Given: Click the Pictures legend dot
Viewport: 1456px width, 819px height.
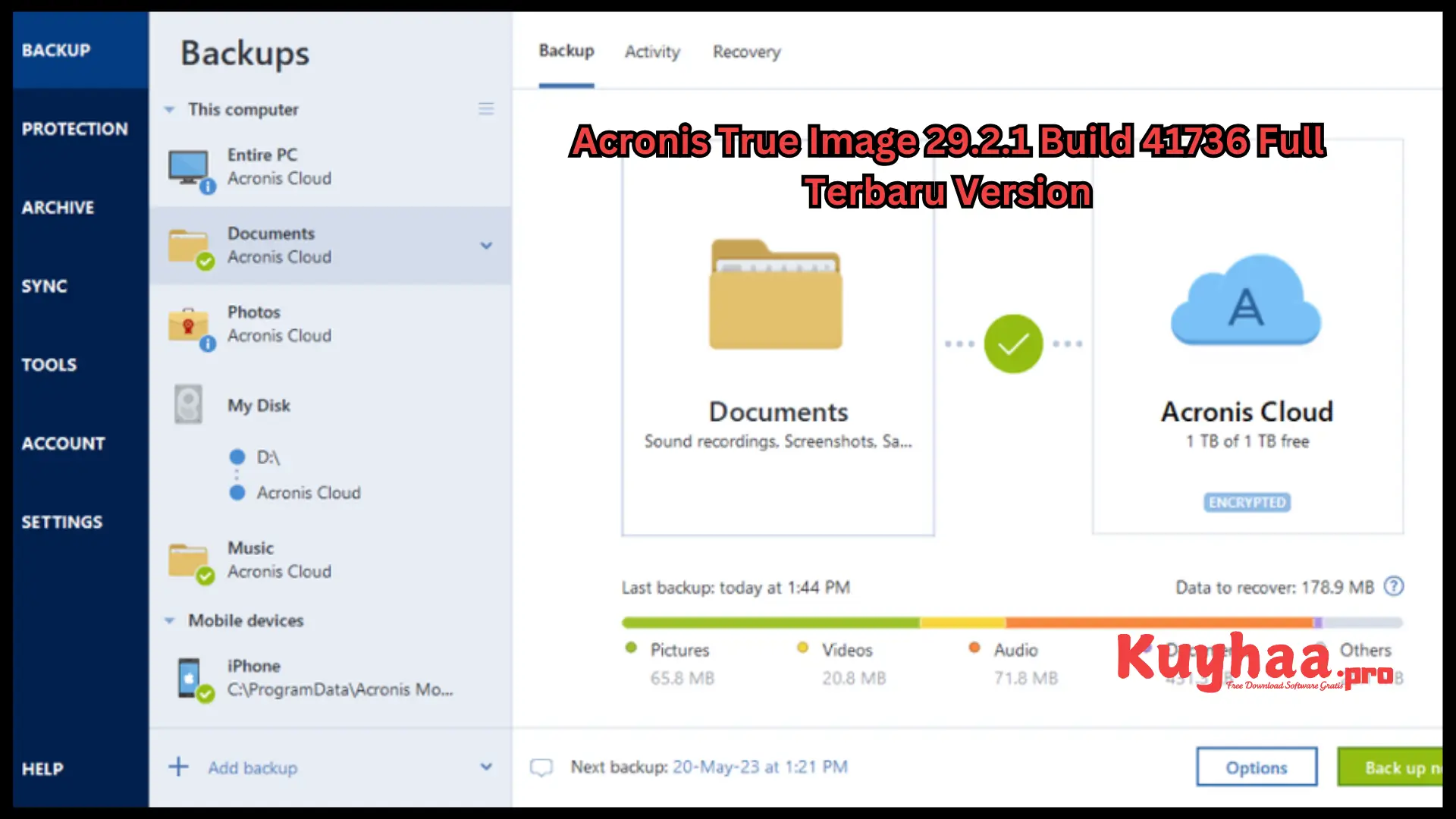Looking at the screenshot, I should point(631,648).
